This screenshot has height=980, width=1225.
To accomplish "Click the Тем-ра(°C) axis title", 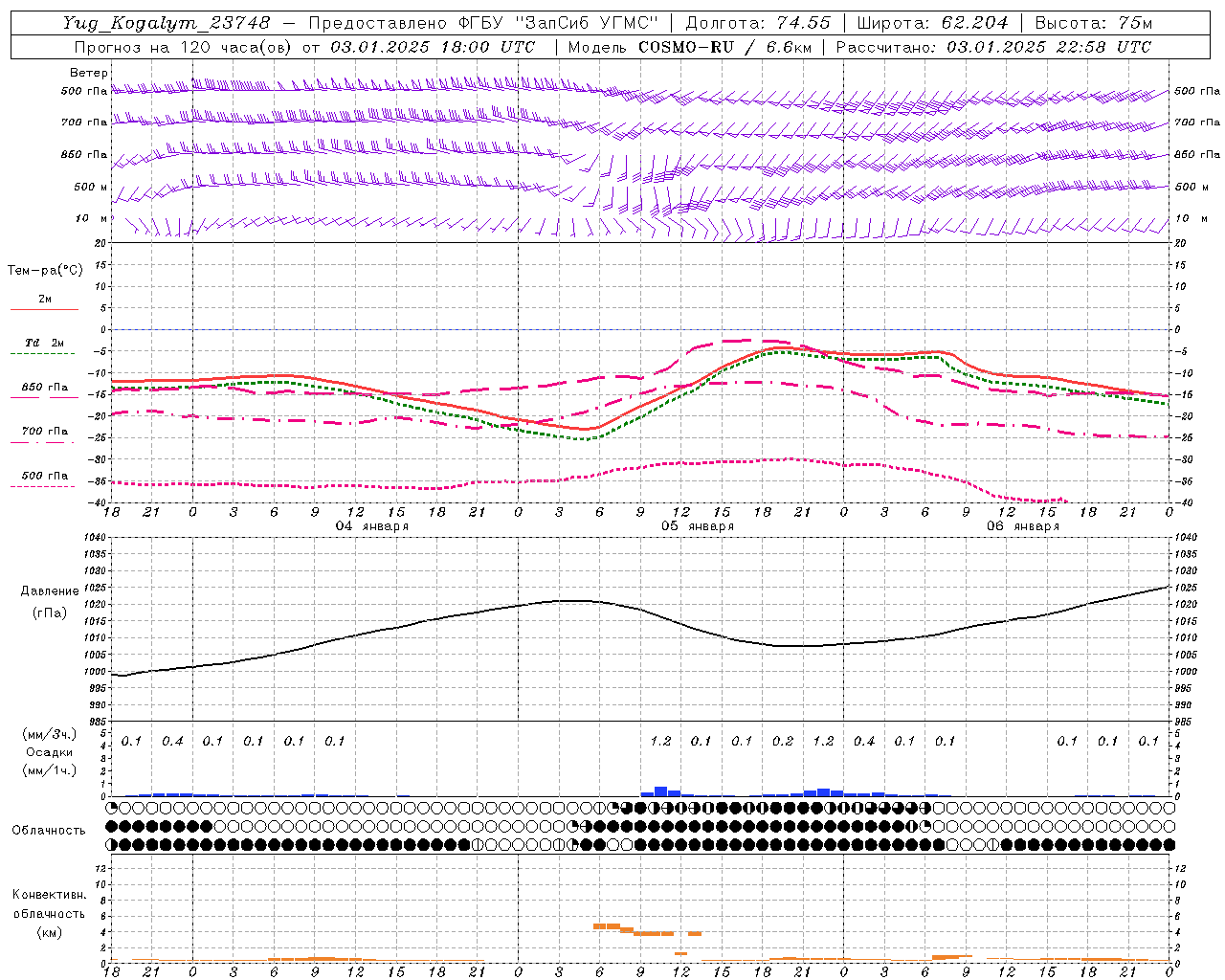I will [45, 271].
